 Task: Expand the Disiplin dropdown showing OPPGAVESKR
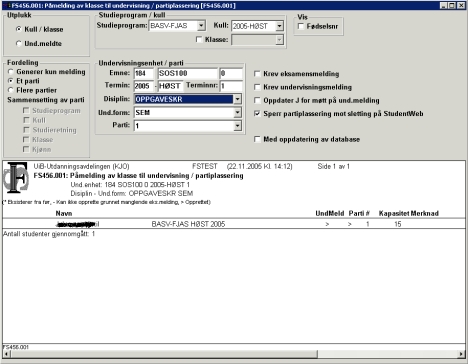click(x=237, y=99)
